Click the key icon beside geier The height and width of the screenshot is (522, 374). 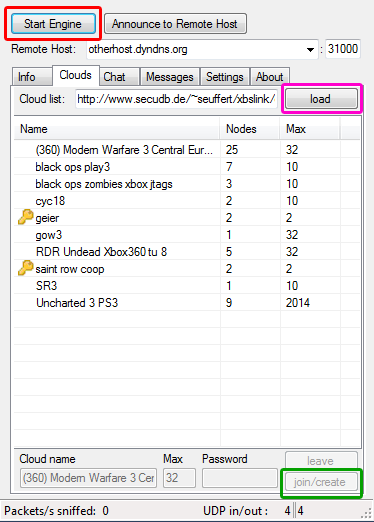26,217
